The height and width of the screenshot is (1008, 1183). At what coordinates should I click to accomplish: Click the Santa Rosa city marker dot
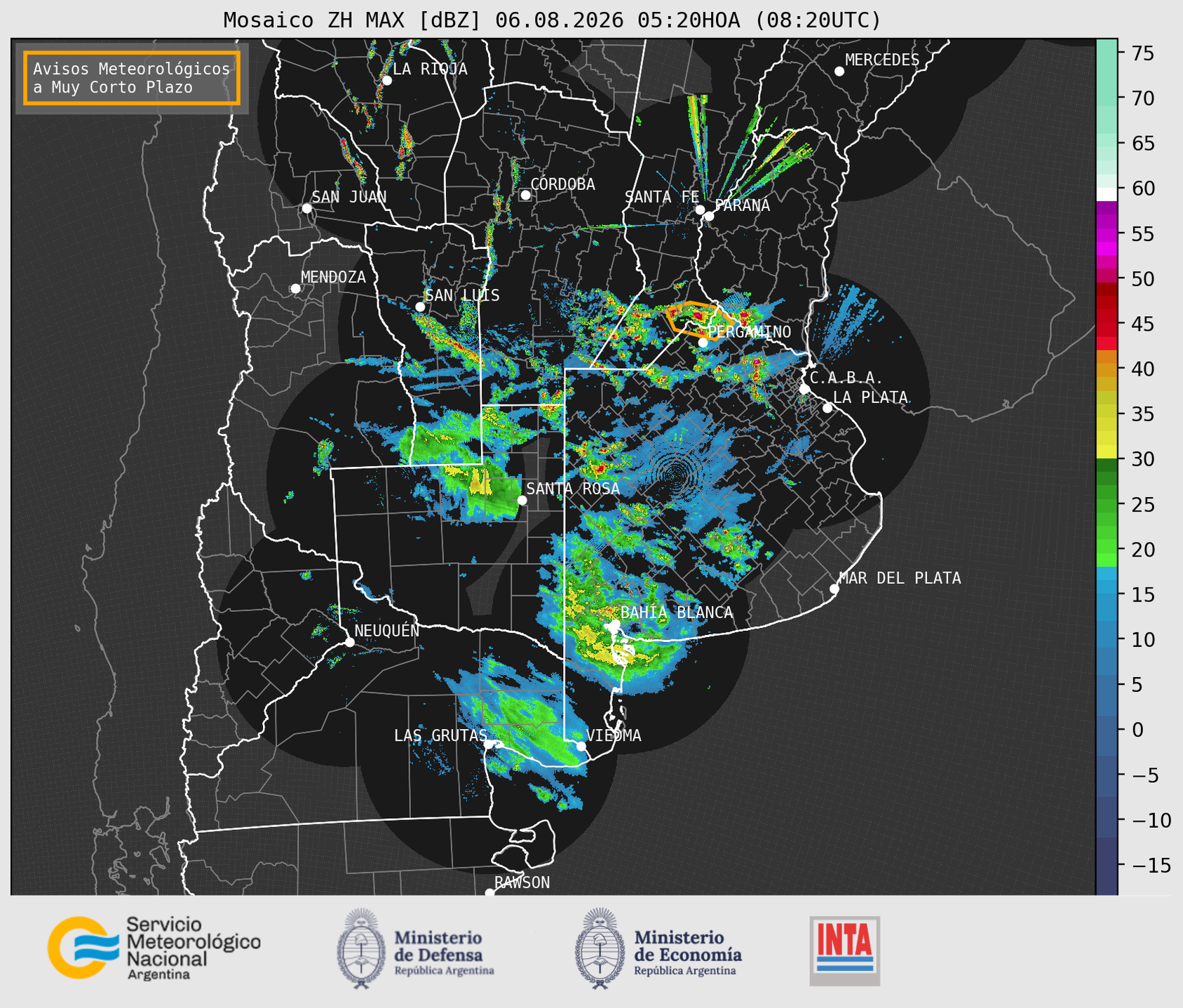[x=522, y=500]
